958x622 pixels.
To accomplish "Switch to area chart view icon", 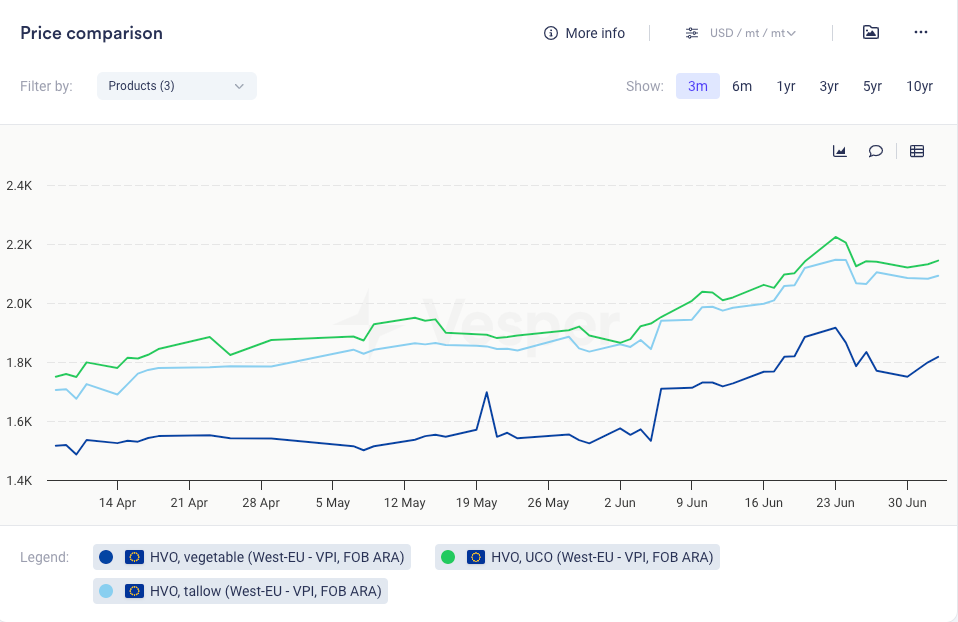I will [840, 151].
